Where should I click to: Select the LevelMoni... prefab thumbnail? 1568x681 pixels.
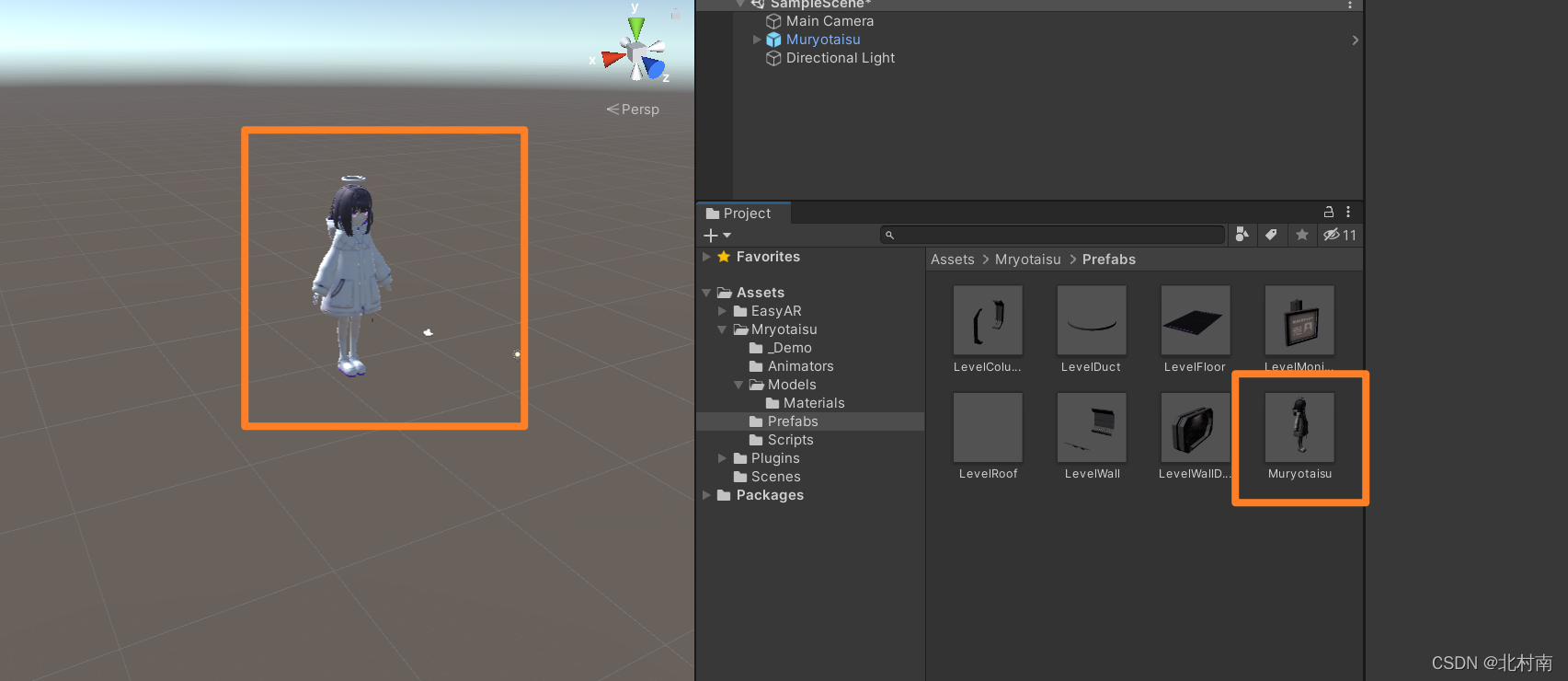click(x=1299, y=320)
